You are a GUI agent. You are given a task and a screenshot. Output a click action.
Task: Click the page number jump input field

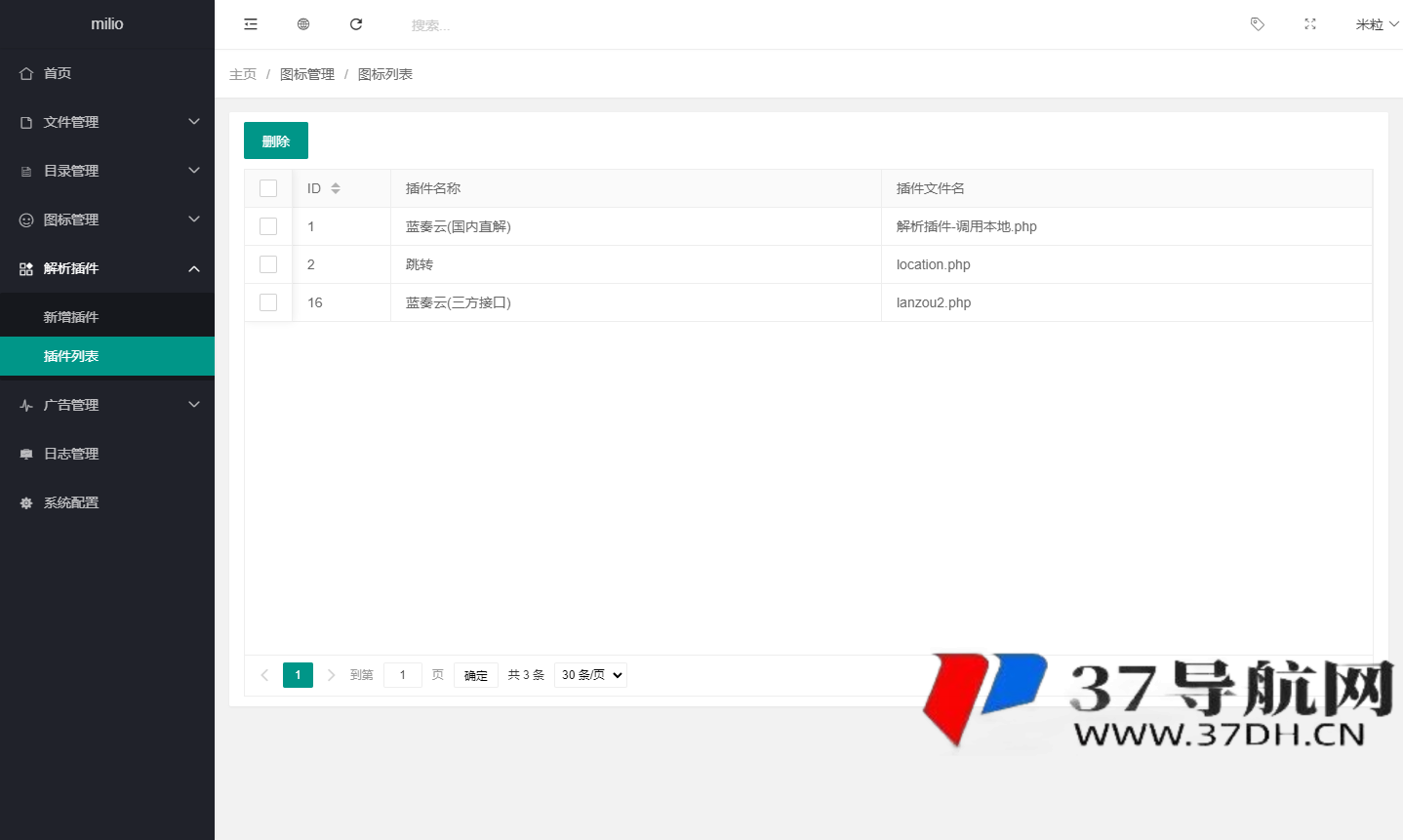tap(403, 675)
